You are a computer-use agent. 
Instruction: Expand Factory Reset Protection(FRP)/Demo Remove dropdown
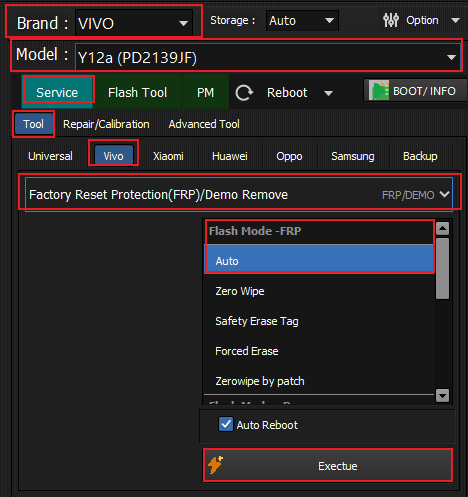pyautogui.click(x=239, y=195)
